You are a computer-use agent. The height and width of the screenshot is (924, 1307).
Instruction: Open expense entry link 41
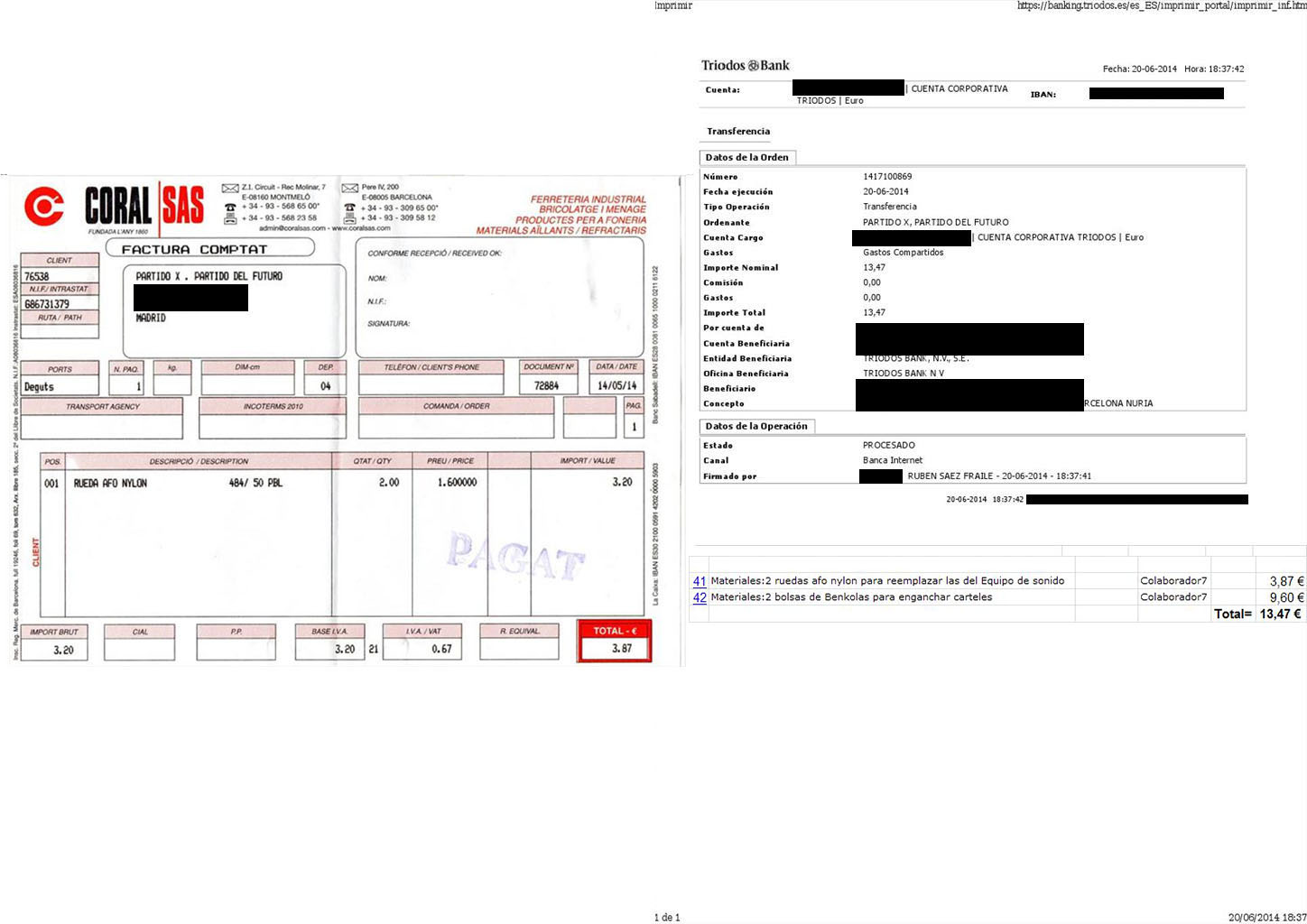(700, 581)
